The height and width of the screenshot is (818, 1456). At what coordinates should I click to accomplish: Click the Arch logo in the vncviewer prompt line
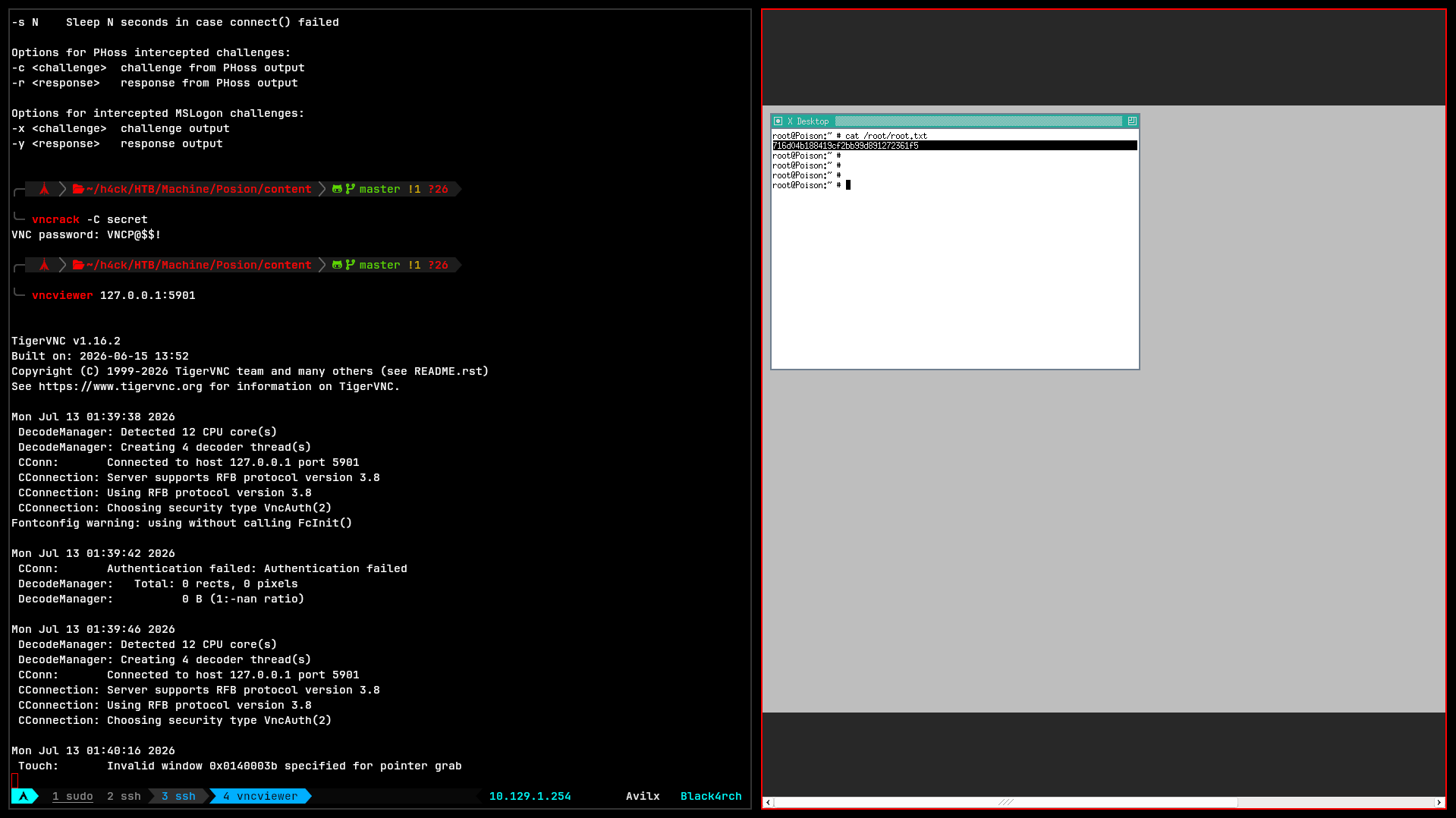(x=44, y=265)
